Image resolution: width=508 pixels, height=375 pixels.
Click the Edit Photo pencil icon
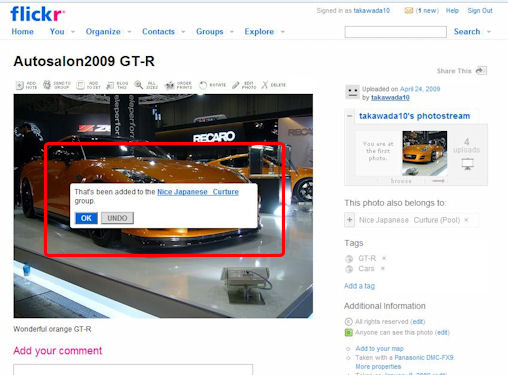click(x=236, y=85)
